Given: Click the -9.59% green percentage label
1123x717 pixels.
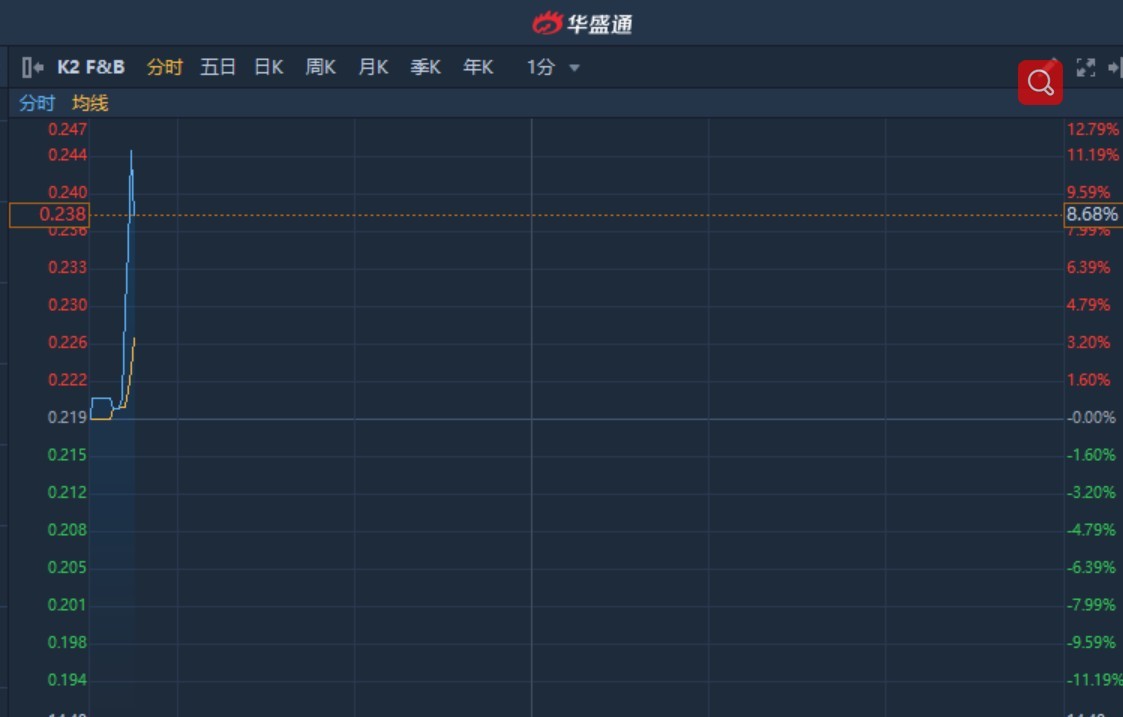Looking at the screenshot, I should [x=1091, y=643].
